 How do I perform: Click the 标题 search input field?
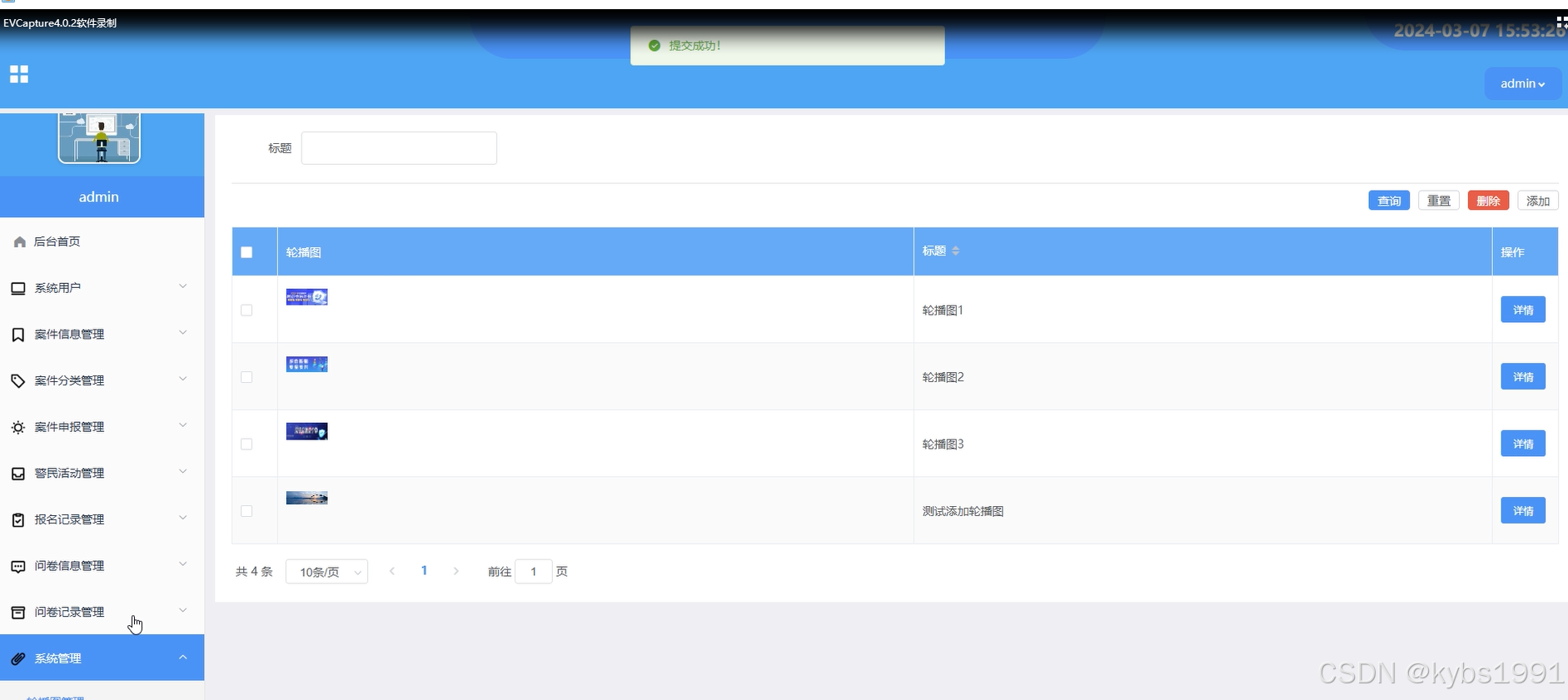(399, 148)
